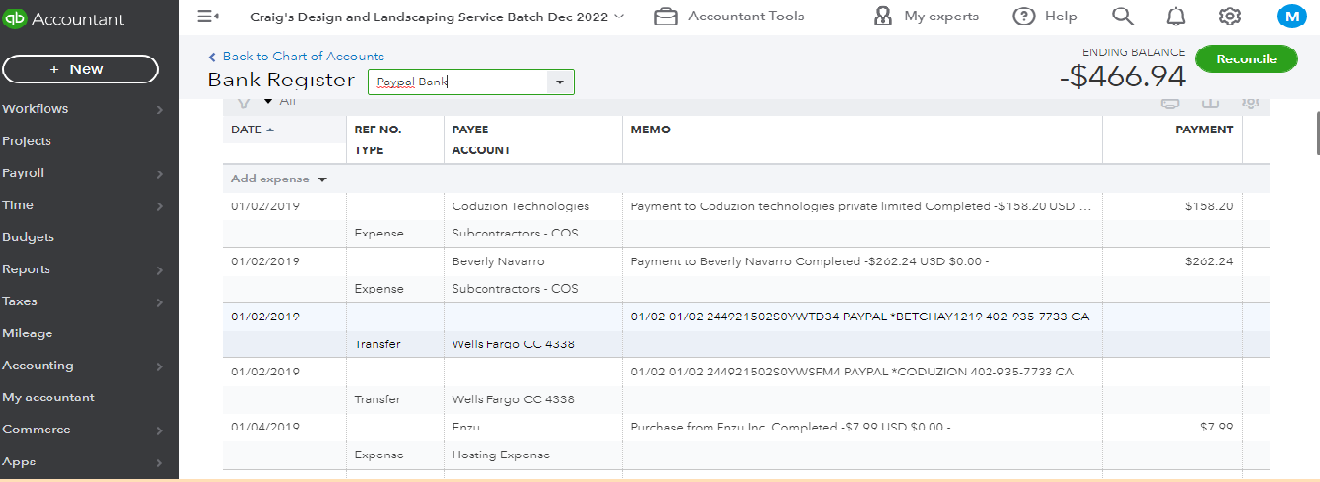Select the $262.24 payment amount
1320x482 pixels.
tap(1208, 261)
